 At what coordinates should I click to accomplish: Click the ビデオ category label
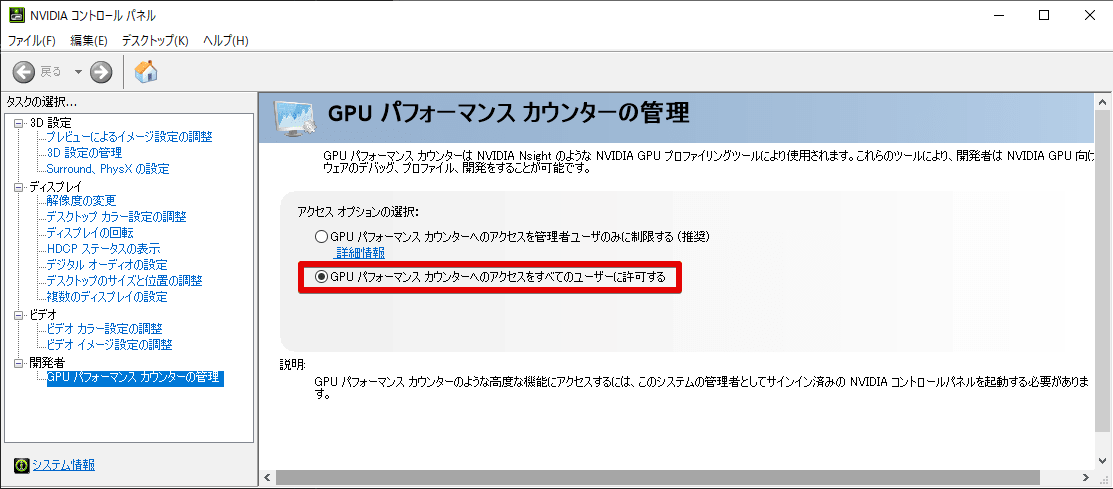pyautogui.click(x=43, y=314)
